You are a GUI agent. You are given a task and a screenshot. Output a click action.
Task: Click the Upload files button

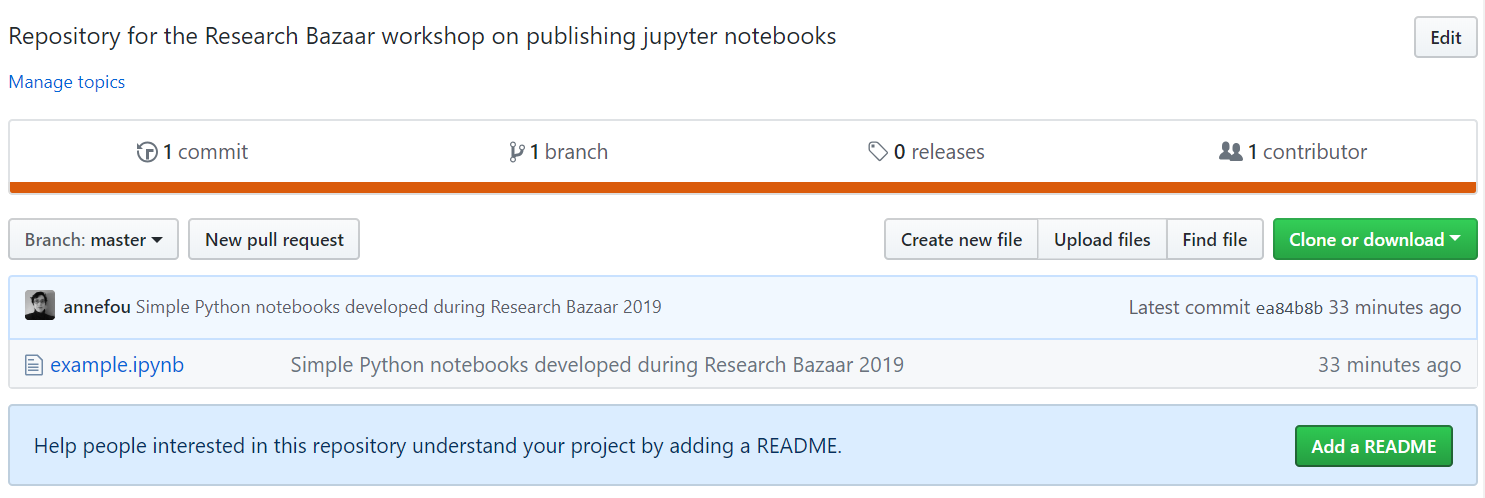[1102, 240]
